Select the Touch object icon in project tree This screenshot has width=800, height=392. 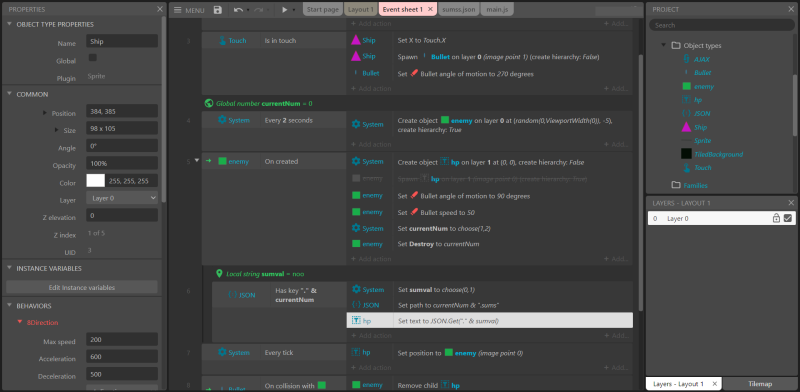(687, 167)
